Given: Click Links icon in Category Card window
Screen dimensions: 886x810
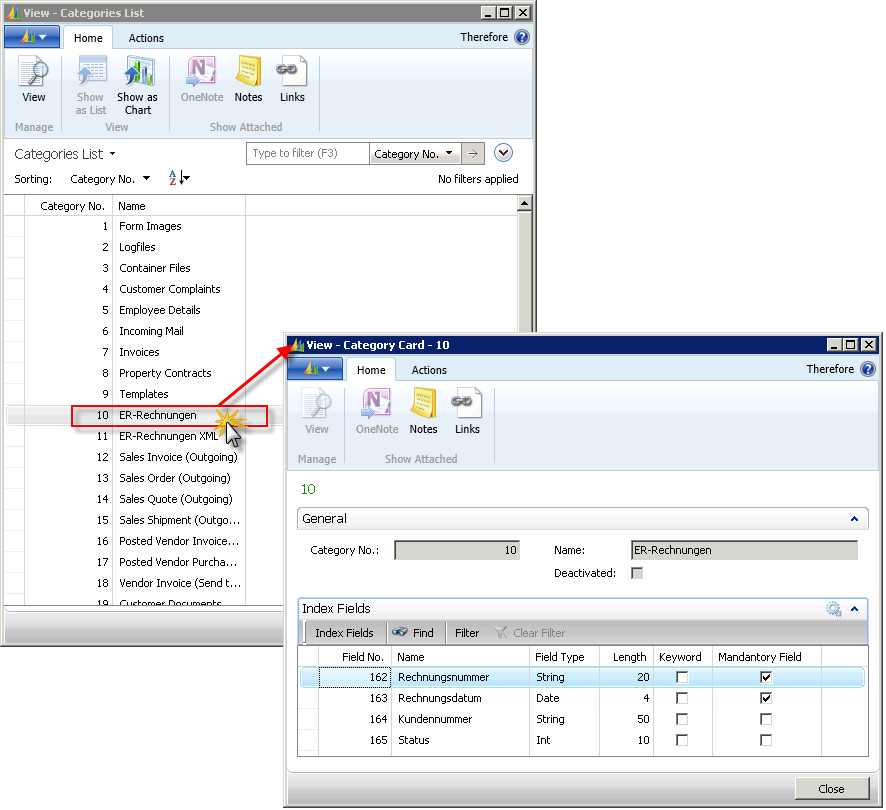Looking at the screenshot, I should (467, 412).
